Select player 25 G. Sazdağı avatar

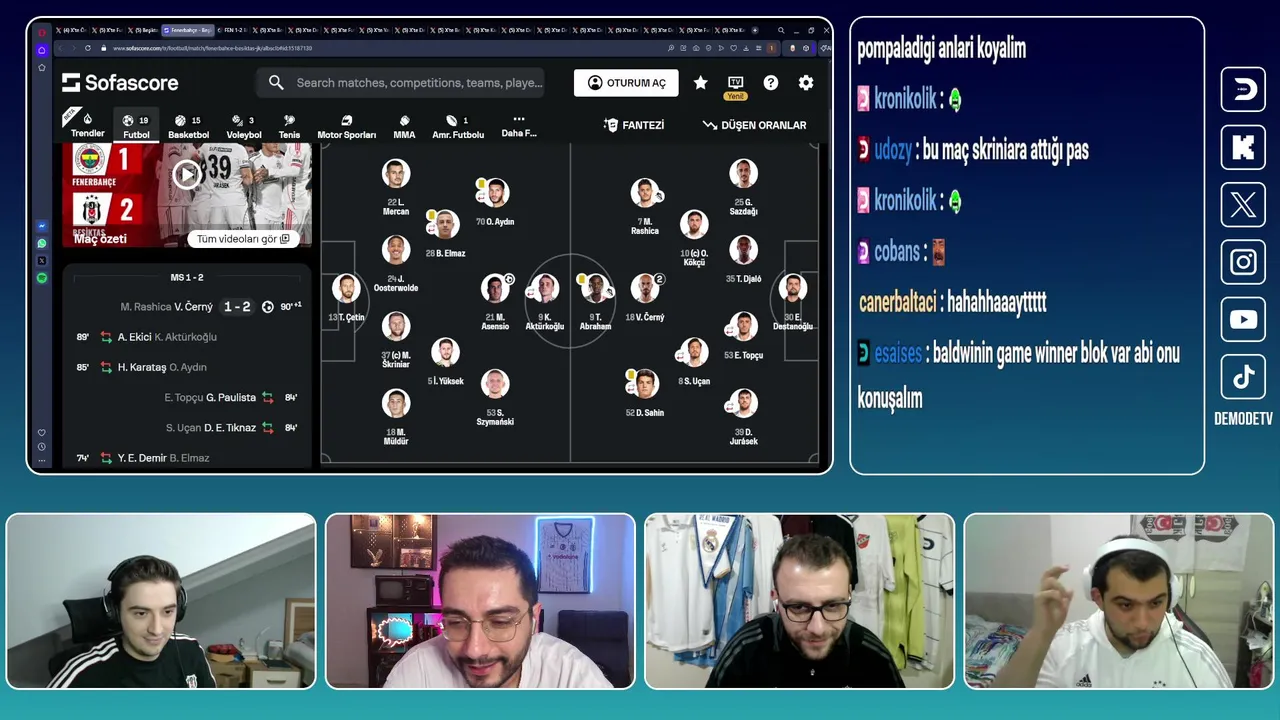(x=743, y=174)
